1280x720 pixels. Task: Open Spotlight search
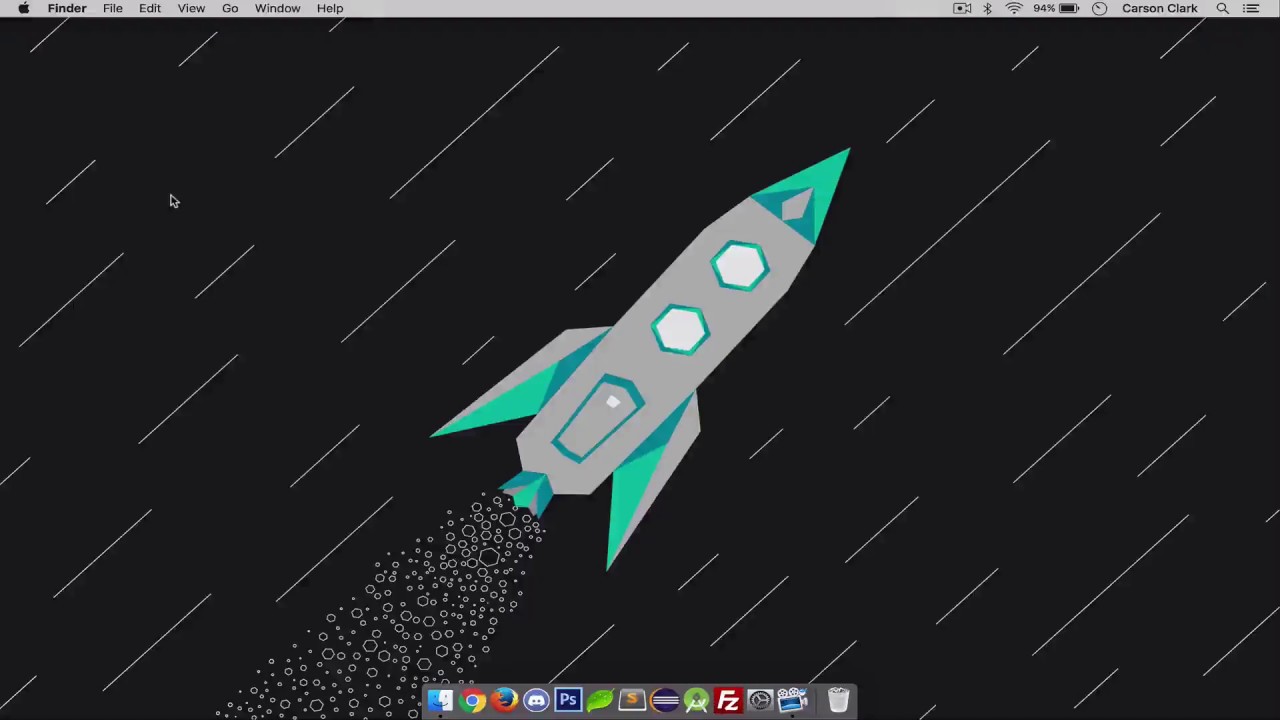(1222, 8)
